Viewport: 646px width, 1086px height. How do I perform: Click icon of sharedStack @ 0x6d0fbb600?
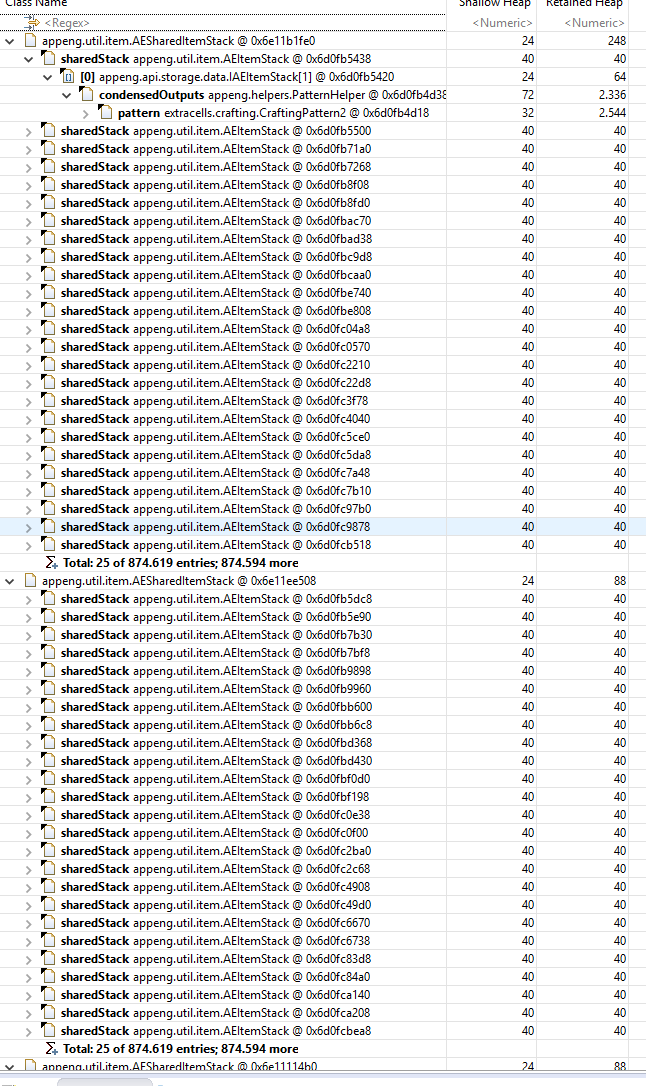point(48,706)
